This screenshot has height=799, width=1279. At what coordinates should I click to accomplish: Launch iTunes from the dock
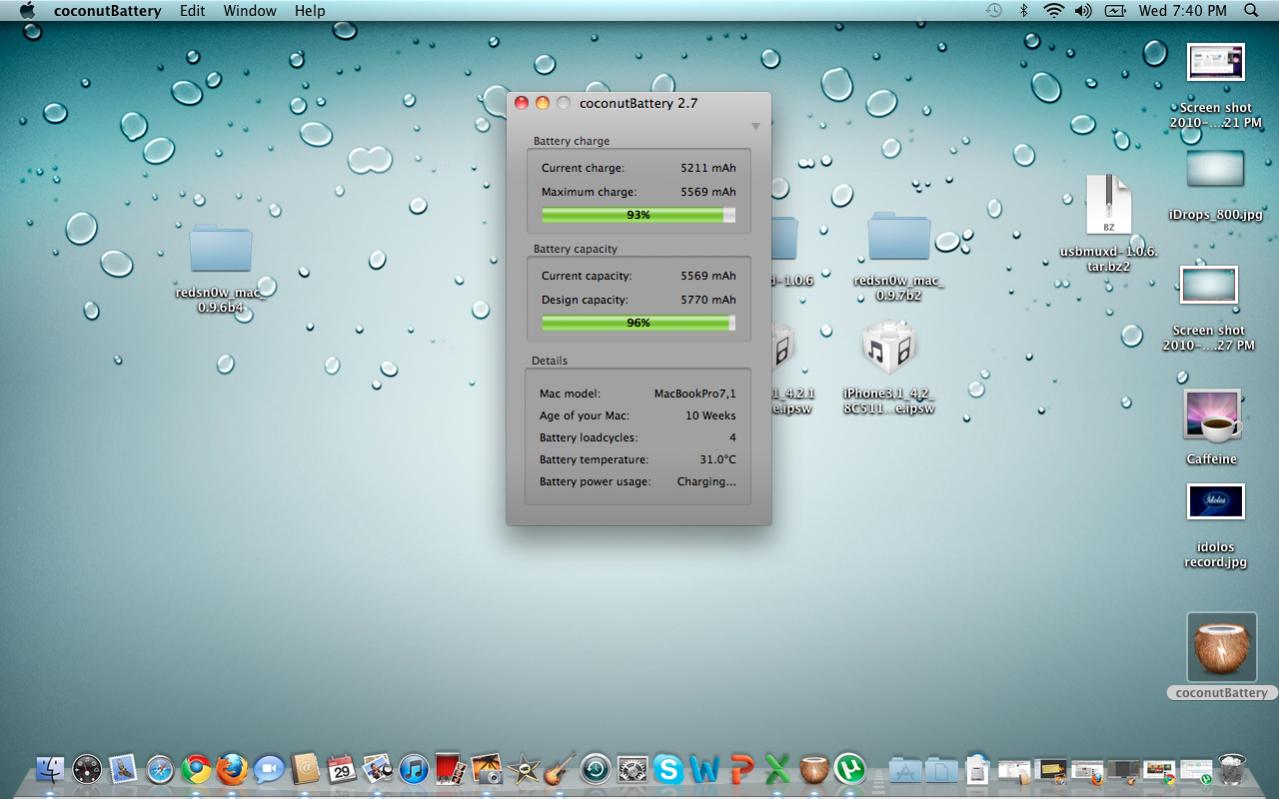click(413, 768)
